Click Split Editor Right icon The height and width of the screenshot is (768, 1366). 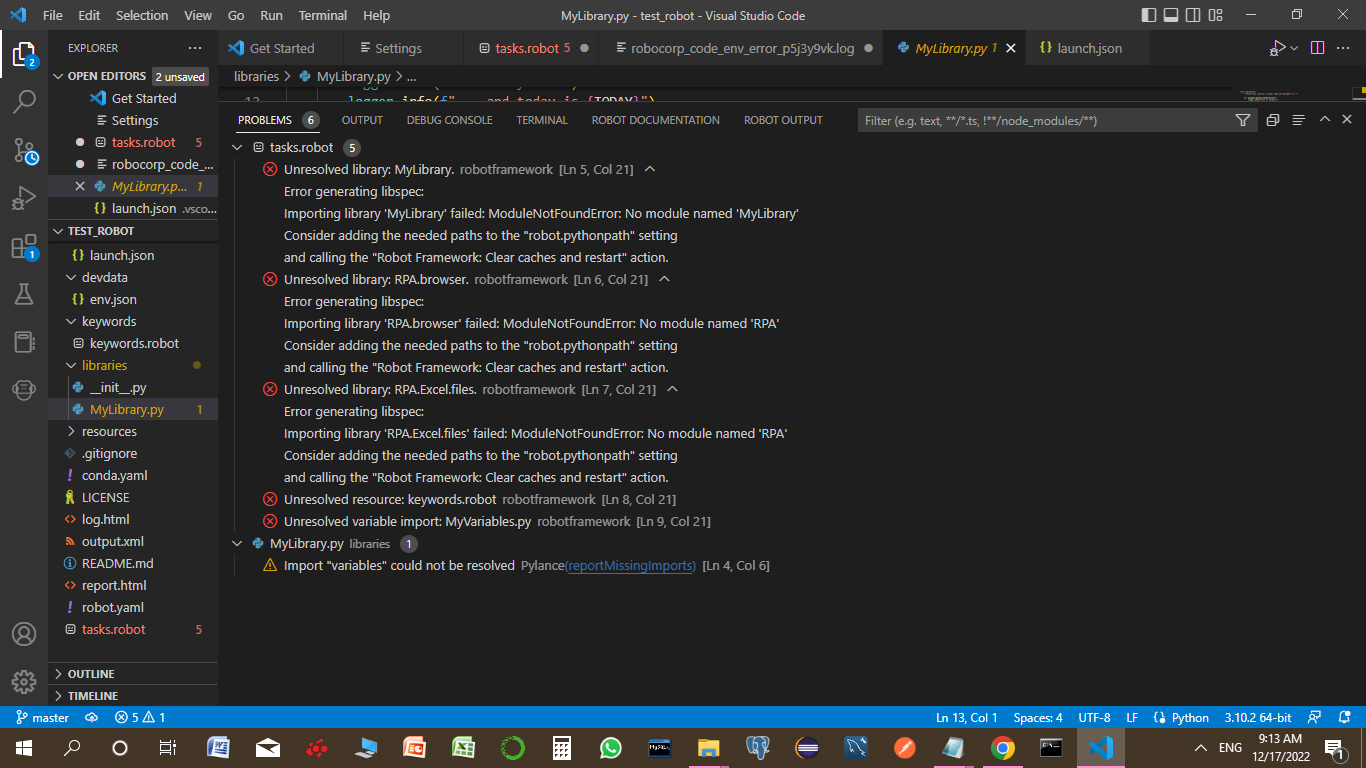1317,48
